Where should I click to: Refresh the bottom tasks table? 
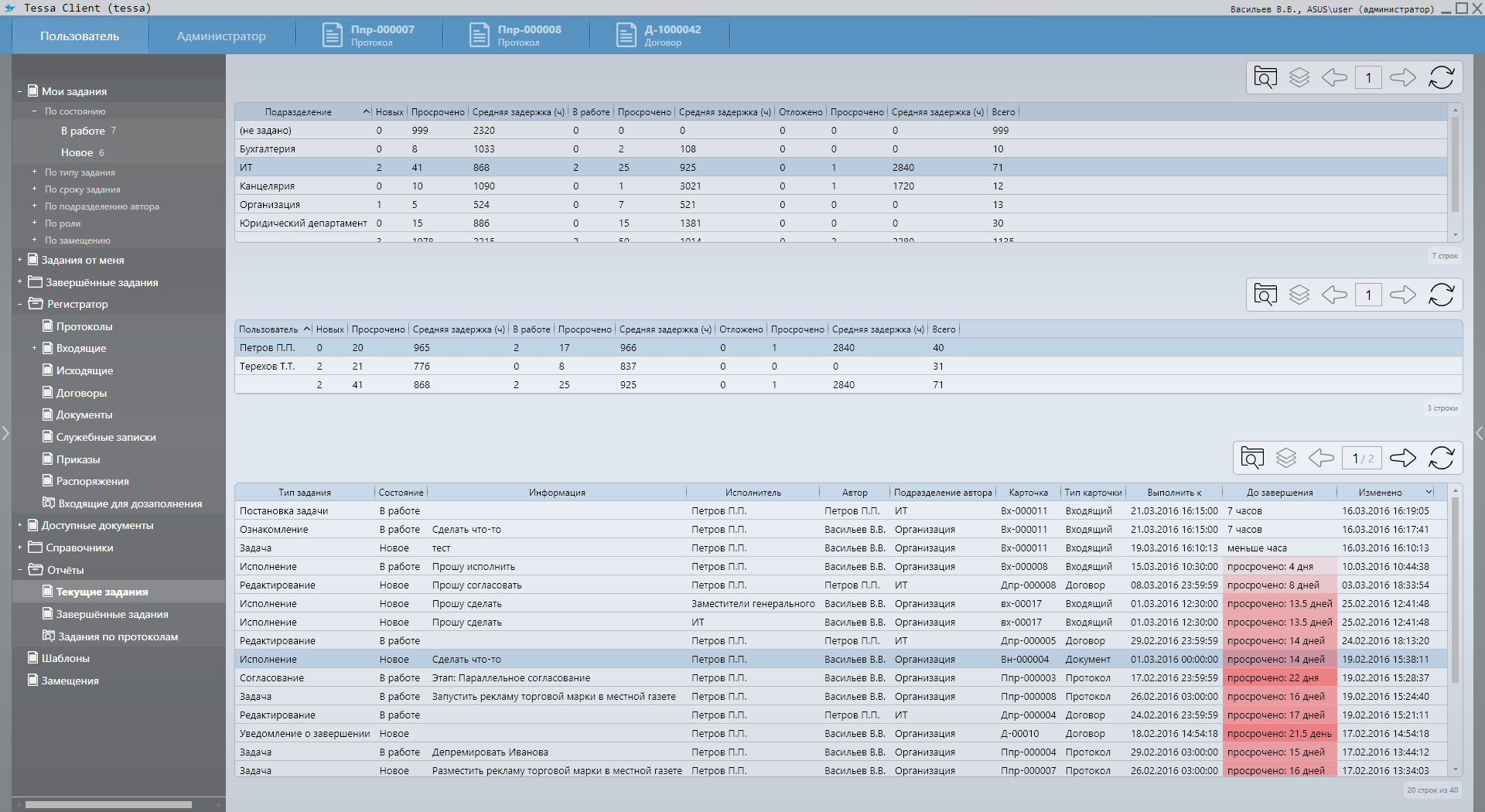point(1441,458)
